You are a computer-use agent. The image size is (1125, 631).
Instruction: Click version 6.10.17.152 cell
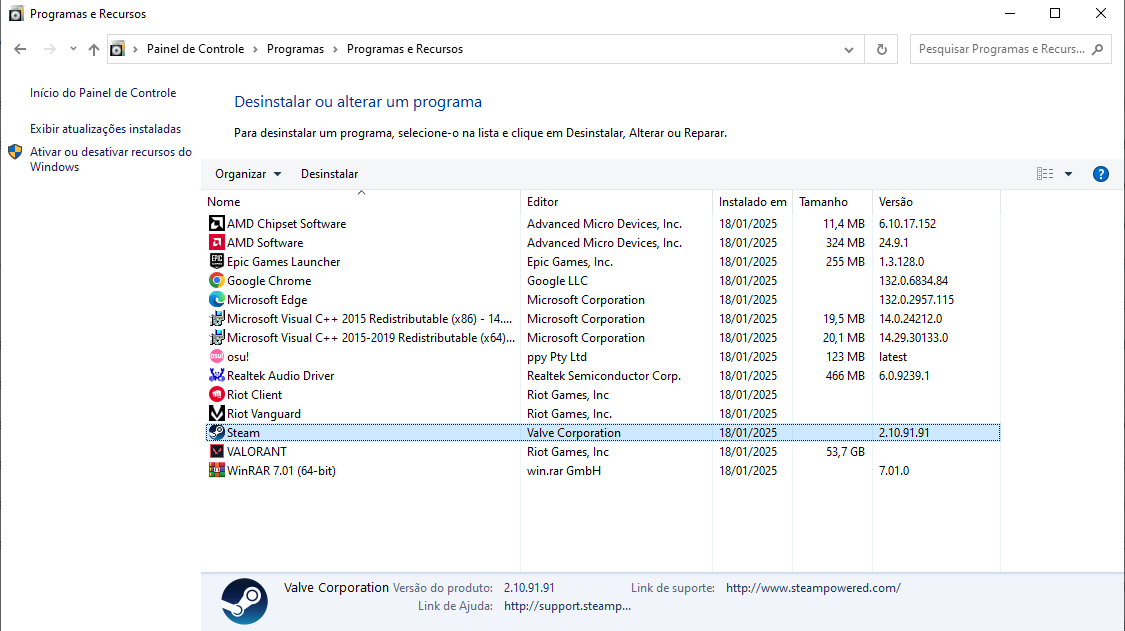click(908, 224)
